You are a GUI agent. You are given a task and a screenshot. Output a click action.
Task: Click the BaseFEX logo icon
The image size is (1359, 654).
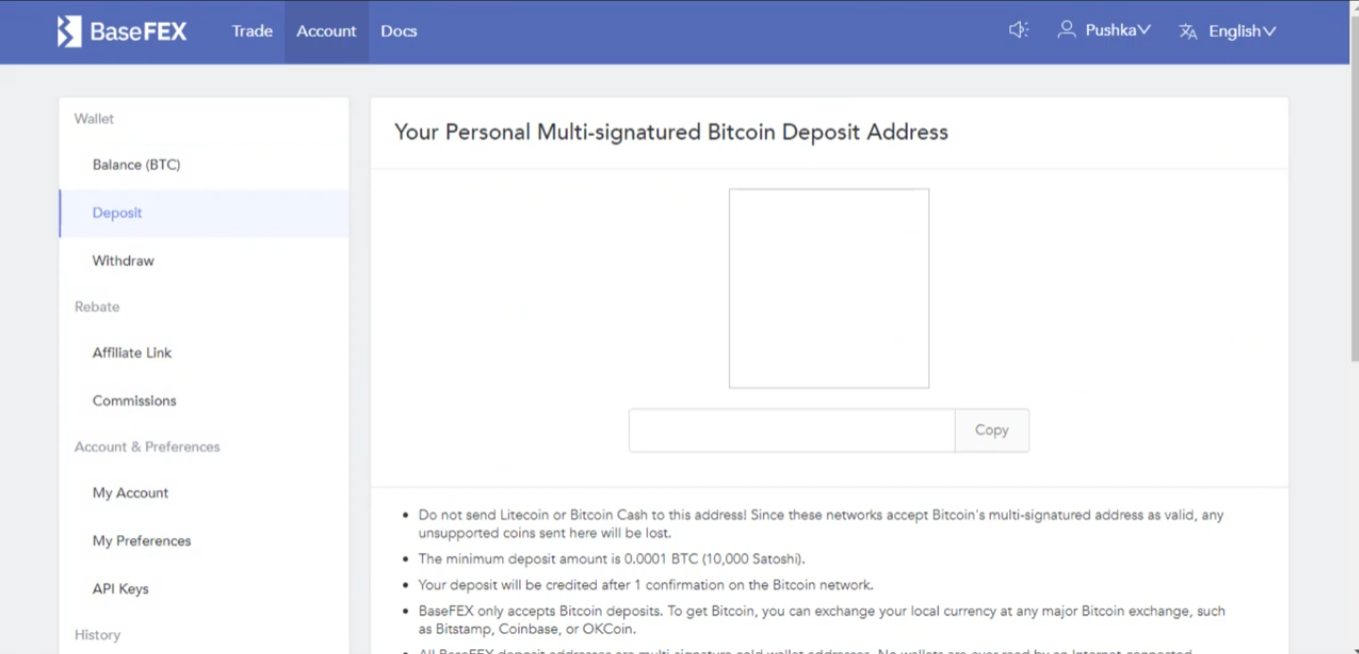[x=68, y=32]
